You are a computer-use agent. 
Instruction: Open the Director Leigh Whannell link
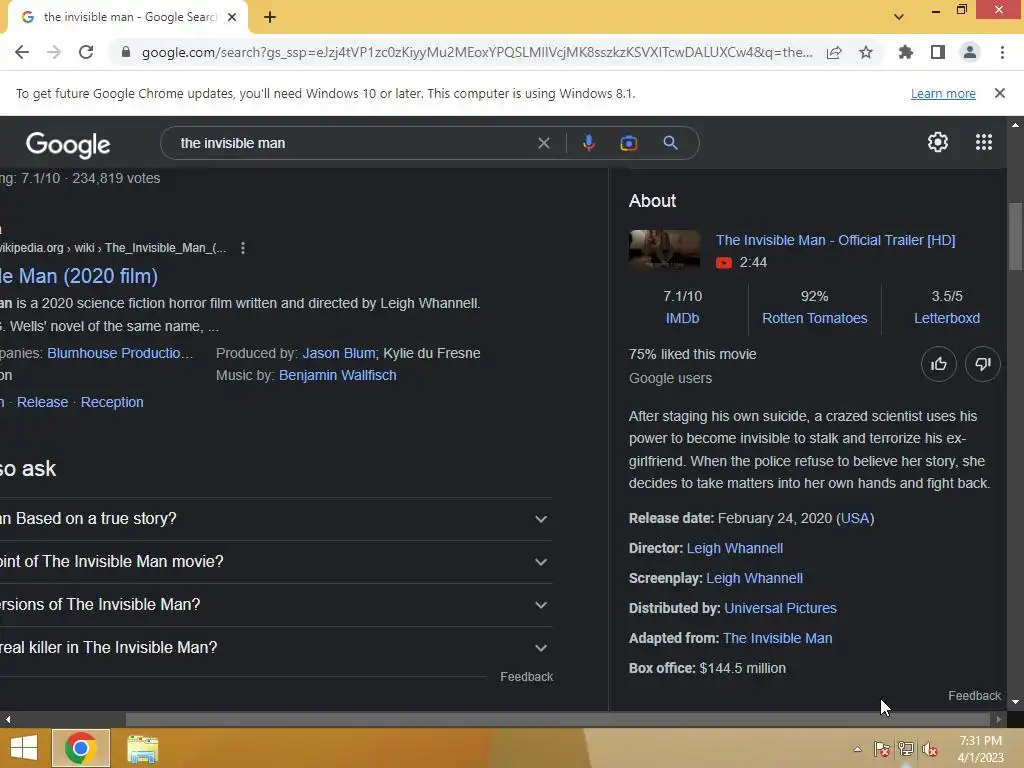click(x=735, y=549)
